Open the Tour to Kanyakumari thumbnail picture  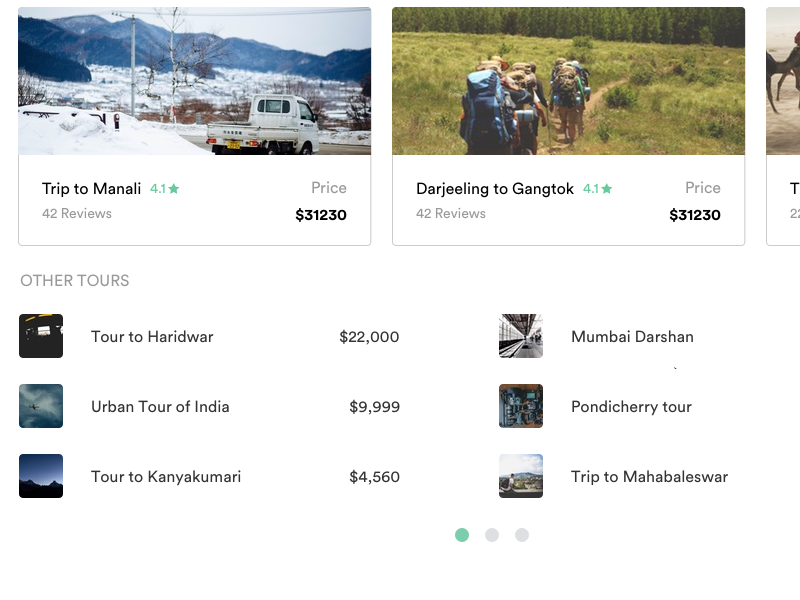(x=40, y=476)
